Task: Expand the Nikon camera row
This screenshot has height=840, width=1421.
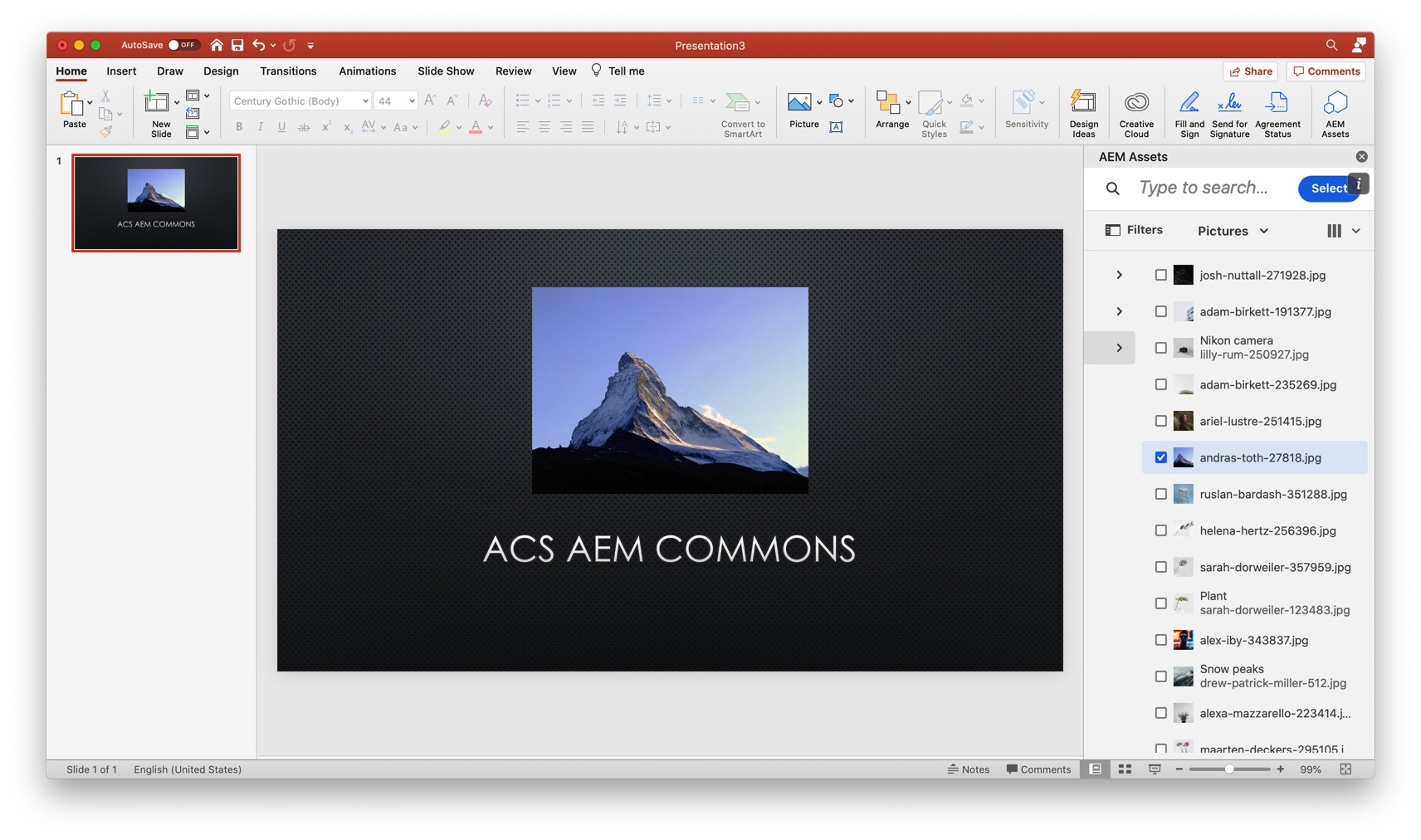Action: (1119, 348)
